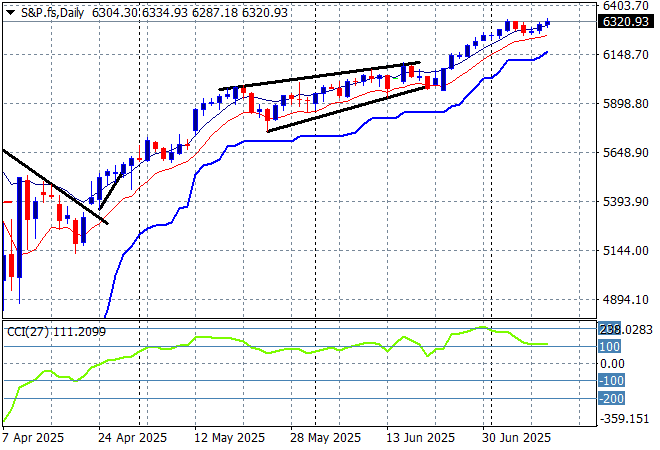Click the 28 May 2025 date label
This screenshot has width=660, height=450.
(x=325, y=438)
